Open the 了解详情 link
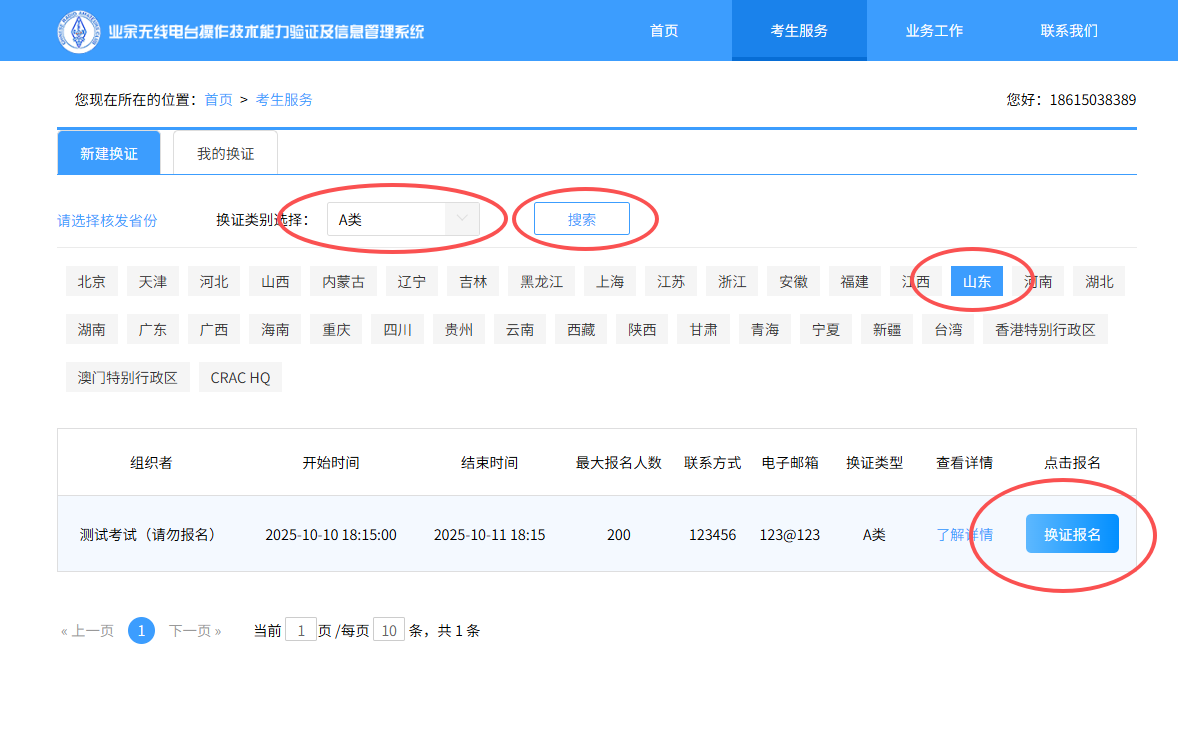The image size is (1178, 752). 965,535
